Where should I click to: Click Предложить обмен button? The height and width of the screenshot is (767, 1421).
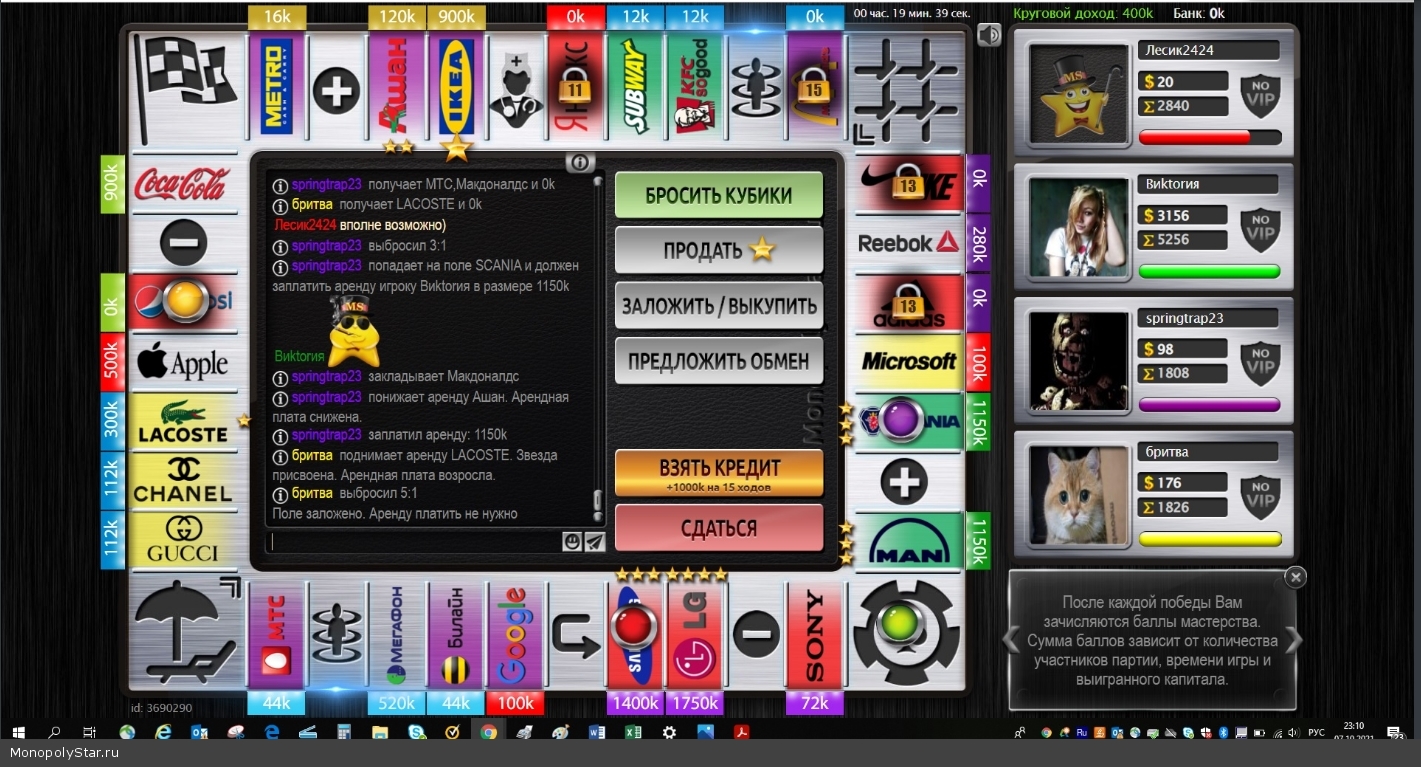718,360
